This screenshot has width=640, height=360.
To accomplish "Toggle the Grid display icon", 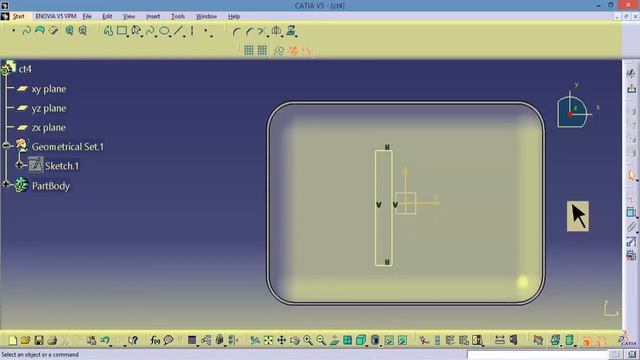I will pos(249,50).
